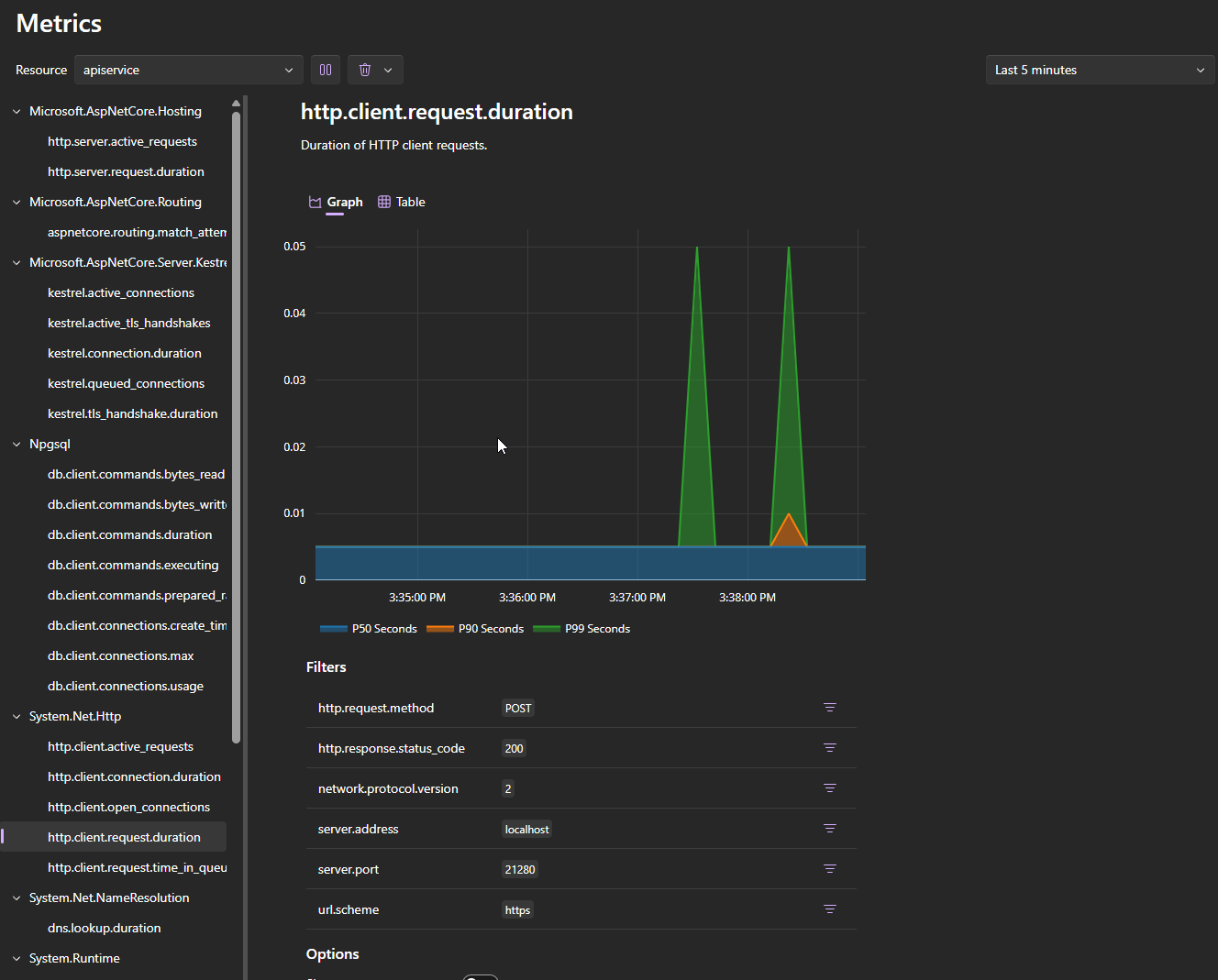Select the db.client.commands.duration metric
This screenshot has height=980, width=1218.
point(129,534)
